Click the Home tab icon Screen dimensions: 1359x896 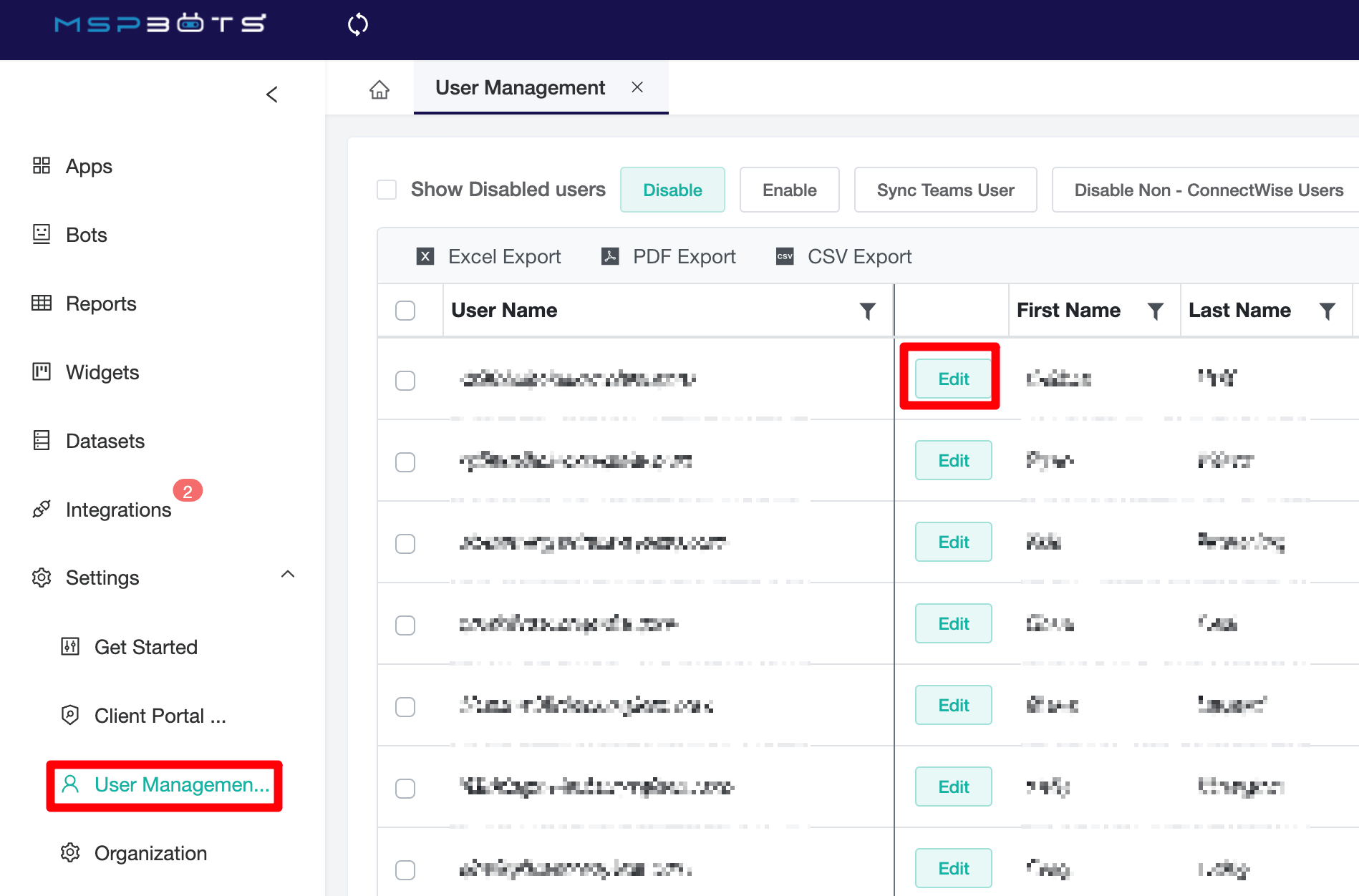(379, 89)
